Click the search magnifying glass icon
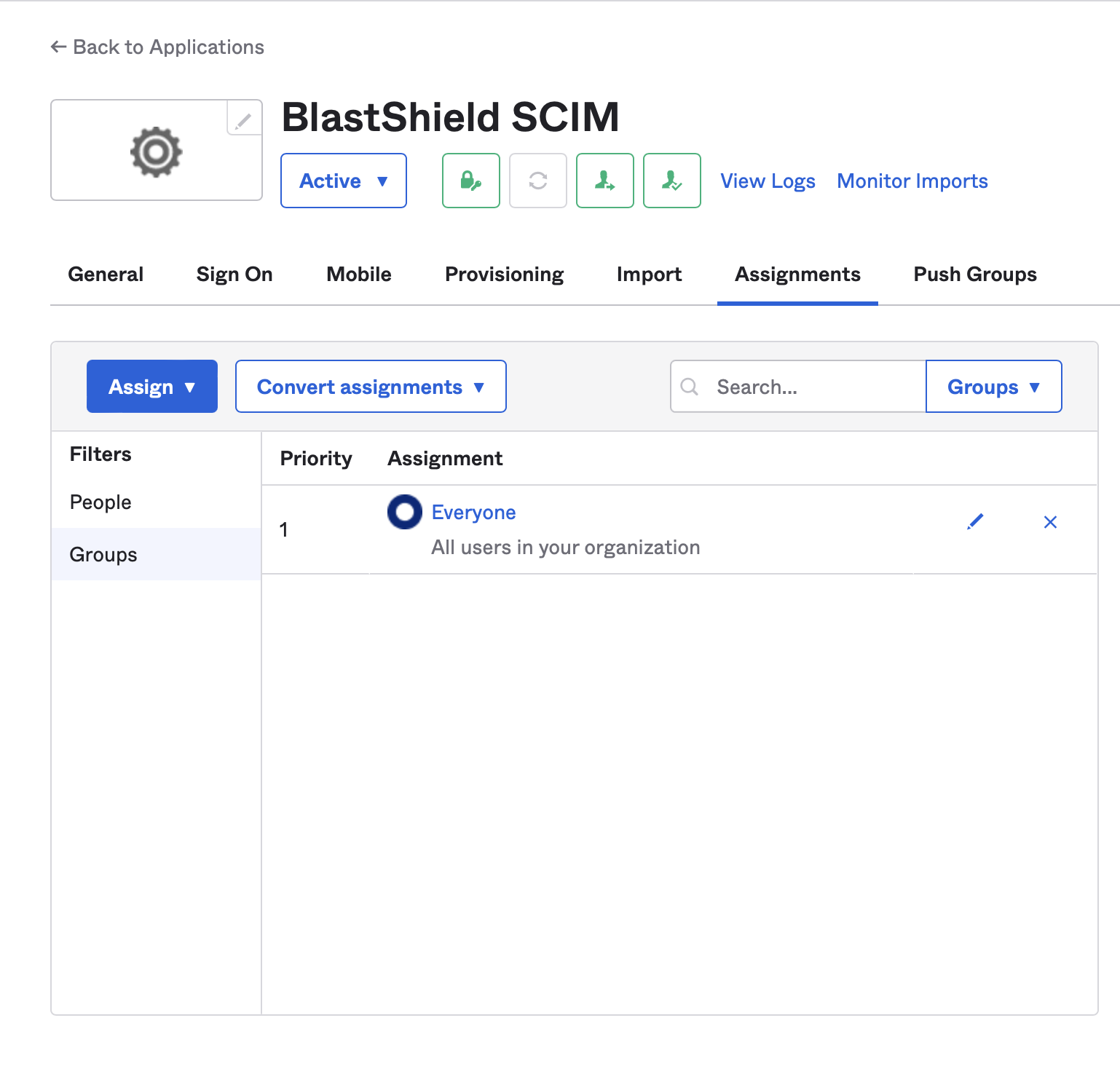 tap(689, 387)
